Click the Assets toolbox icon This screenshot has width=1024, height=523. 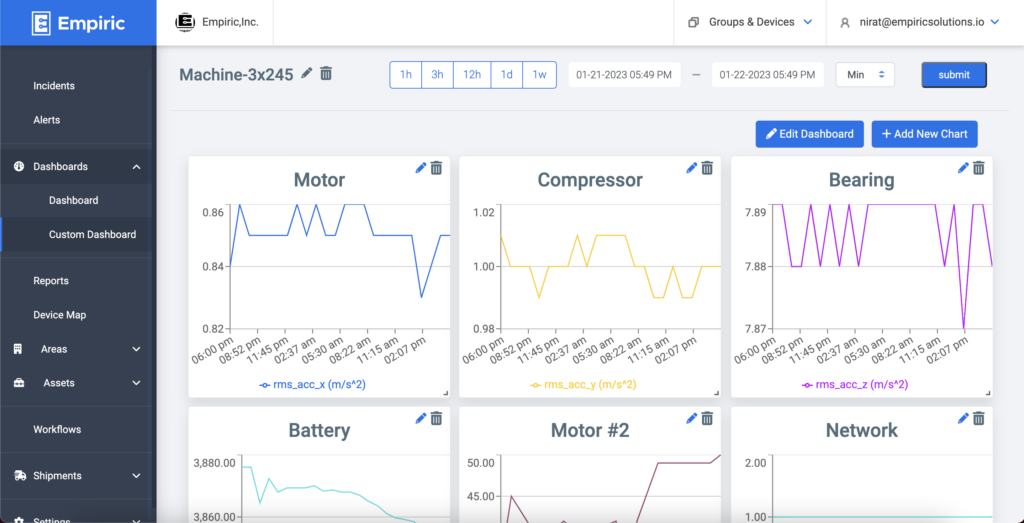click(x=19, y=383)
